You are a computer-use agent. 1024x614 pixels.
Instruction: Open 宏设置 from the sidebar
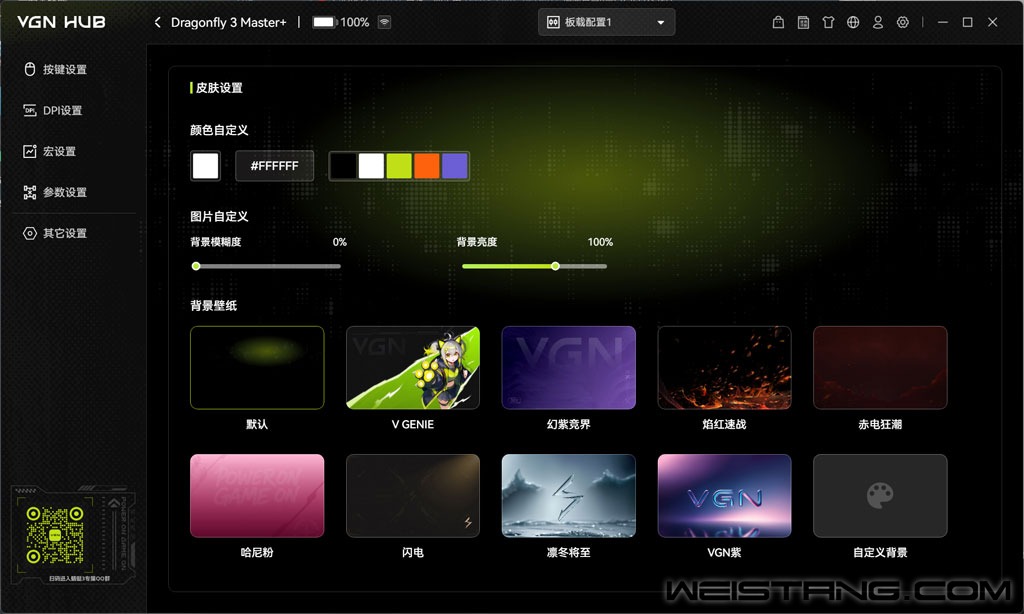click(x=59, y=152)
